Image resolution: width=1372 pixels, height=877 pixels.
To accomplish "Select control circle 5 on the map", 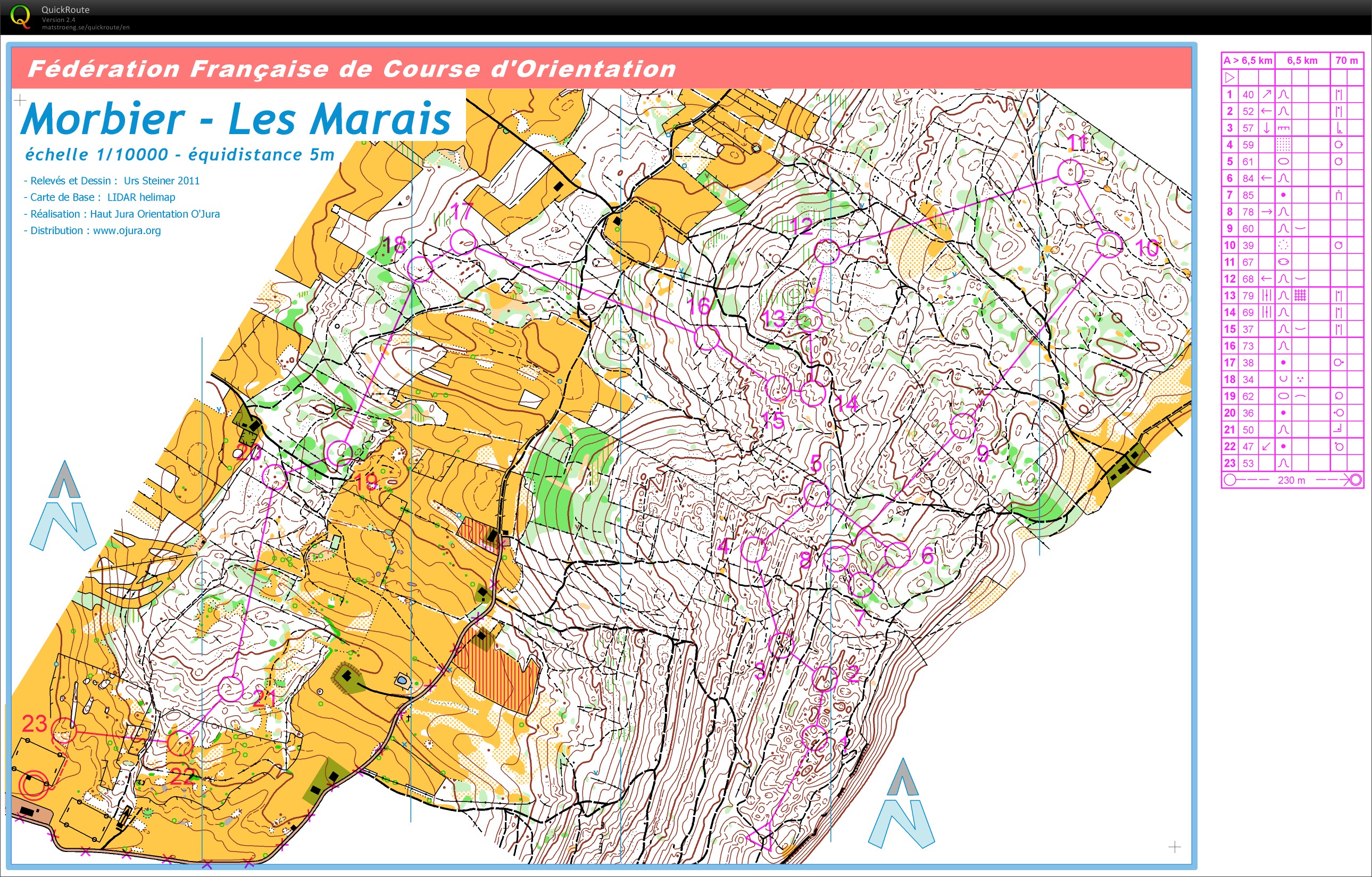I will pyautogui.click(x=816, y=493).
